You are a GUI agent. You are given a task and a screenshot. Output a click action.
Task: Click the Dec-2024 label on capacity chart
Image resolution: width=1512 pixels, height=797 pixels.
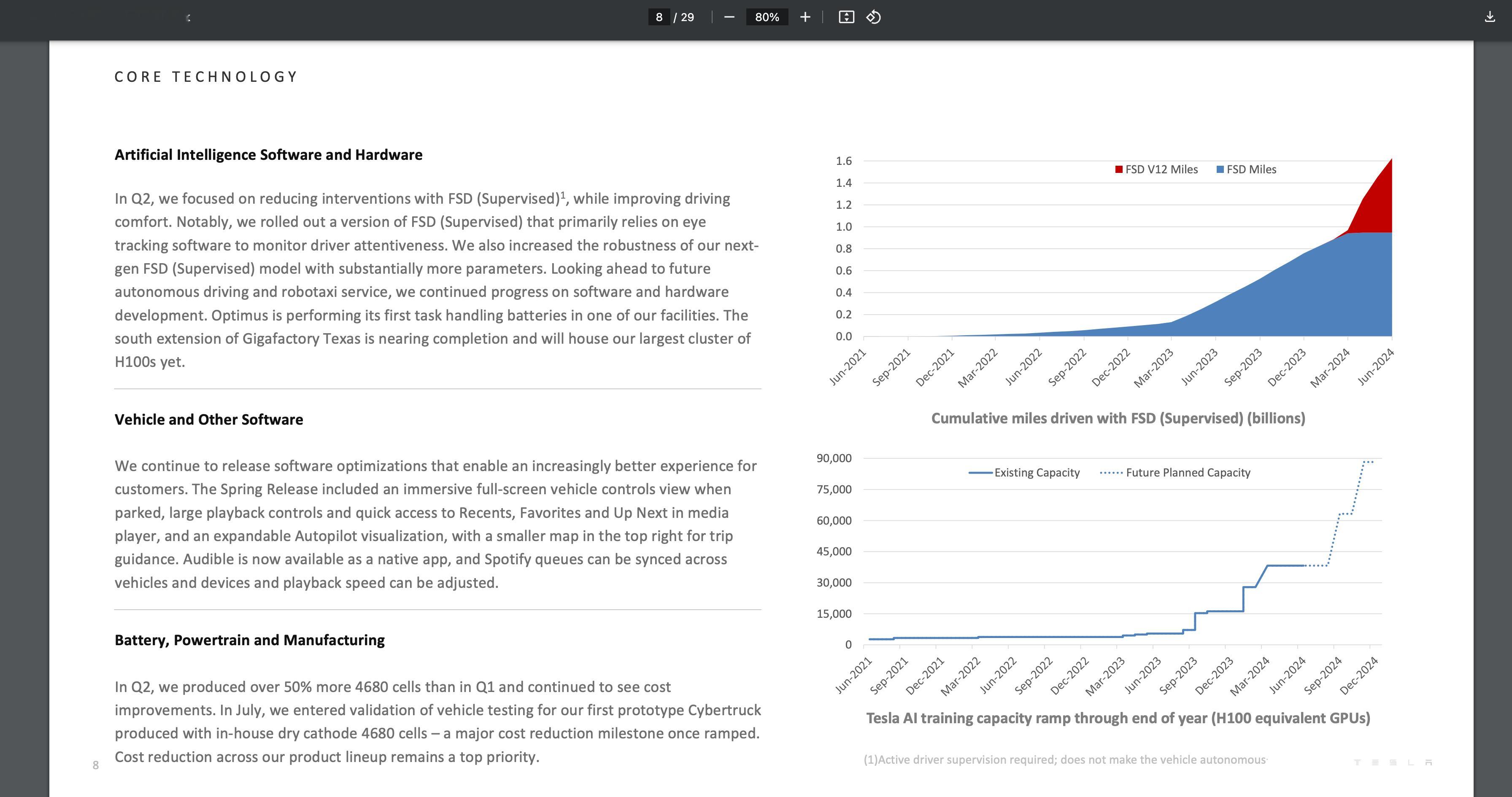click(x=1359, y=676)
